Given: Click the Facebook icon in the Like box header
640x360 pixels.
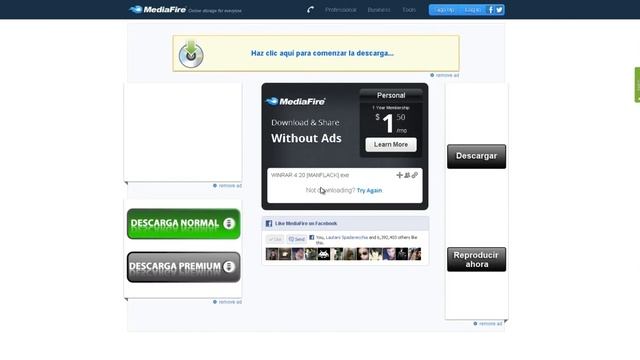Looking at the screenshot, I should coord(269,223).
